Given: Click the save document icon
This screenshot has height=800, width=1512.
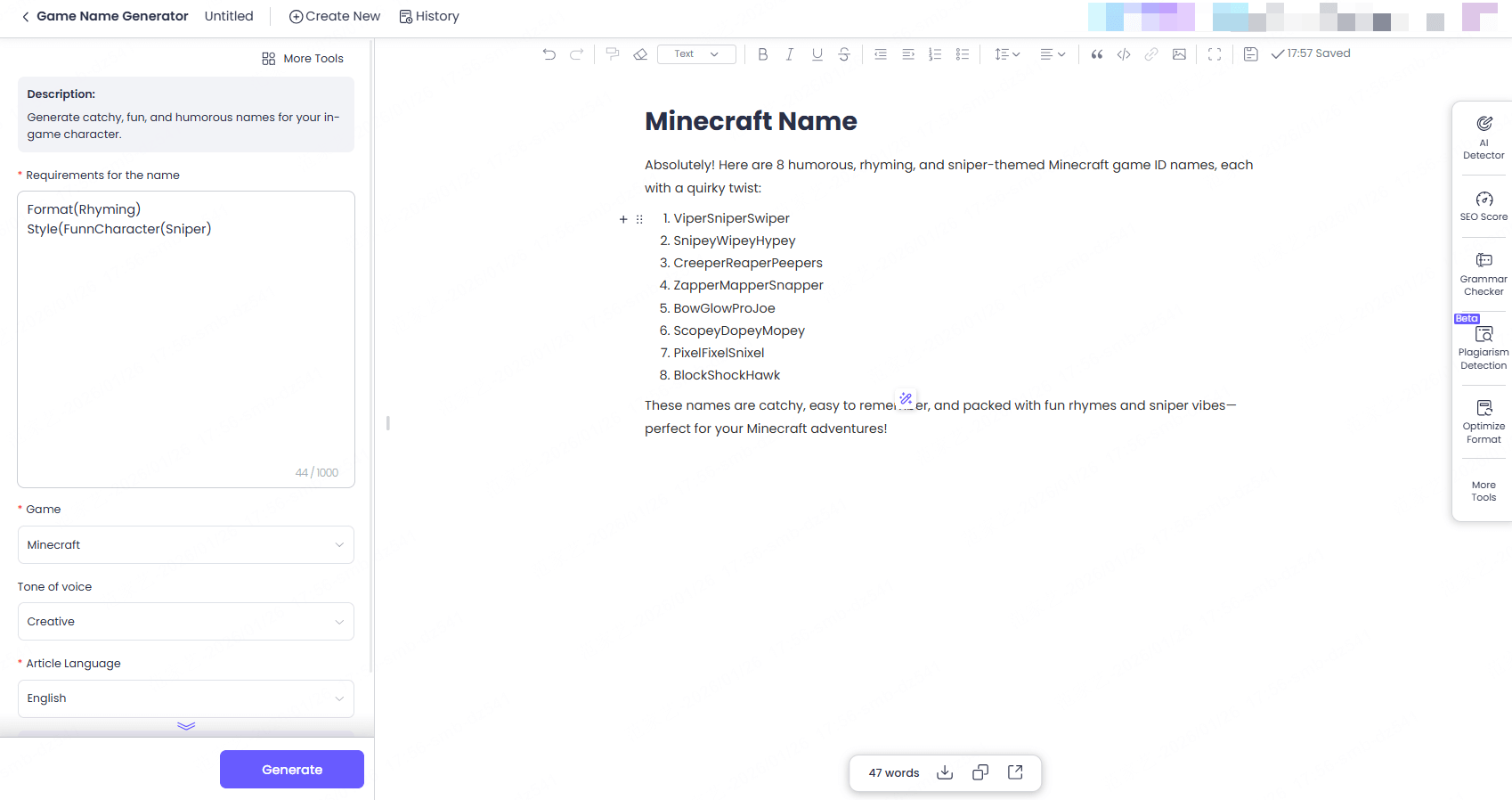Looking at the screenshot, I should point(1251,54).
